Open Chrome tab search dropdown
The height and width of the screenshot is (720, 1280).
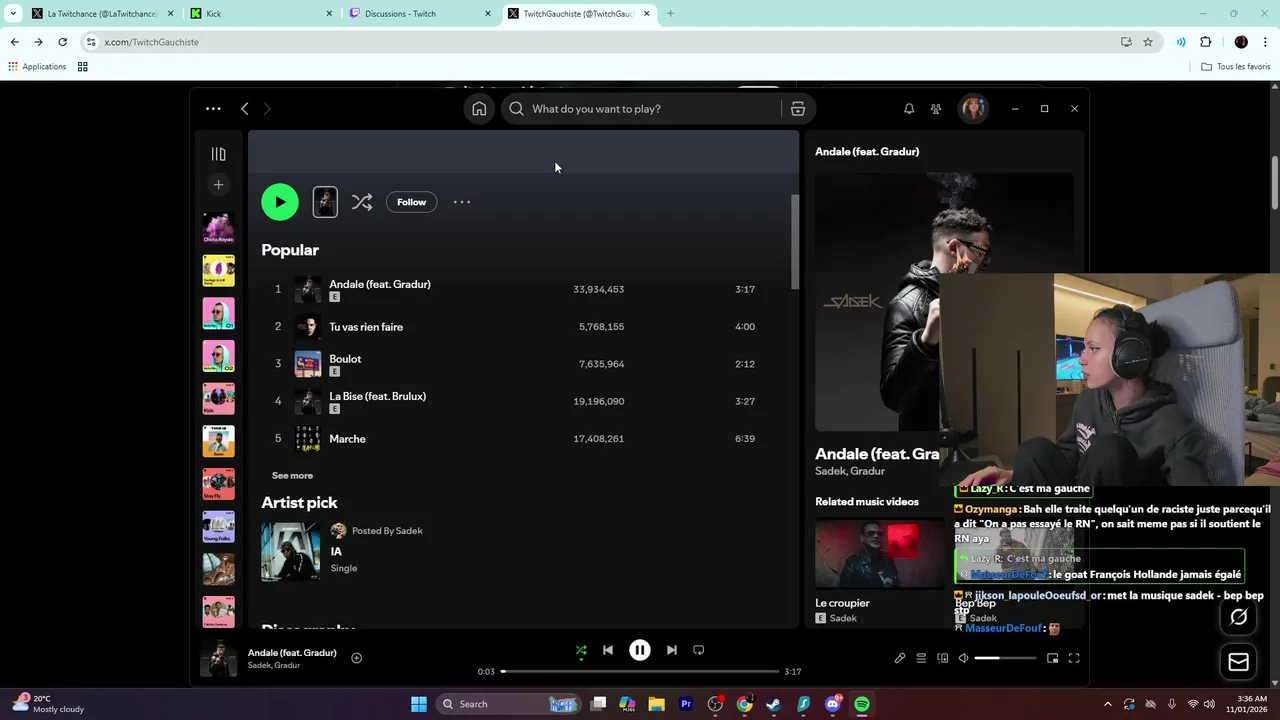coord(13,14)
